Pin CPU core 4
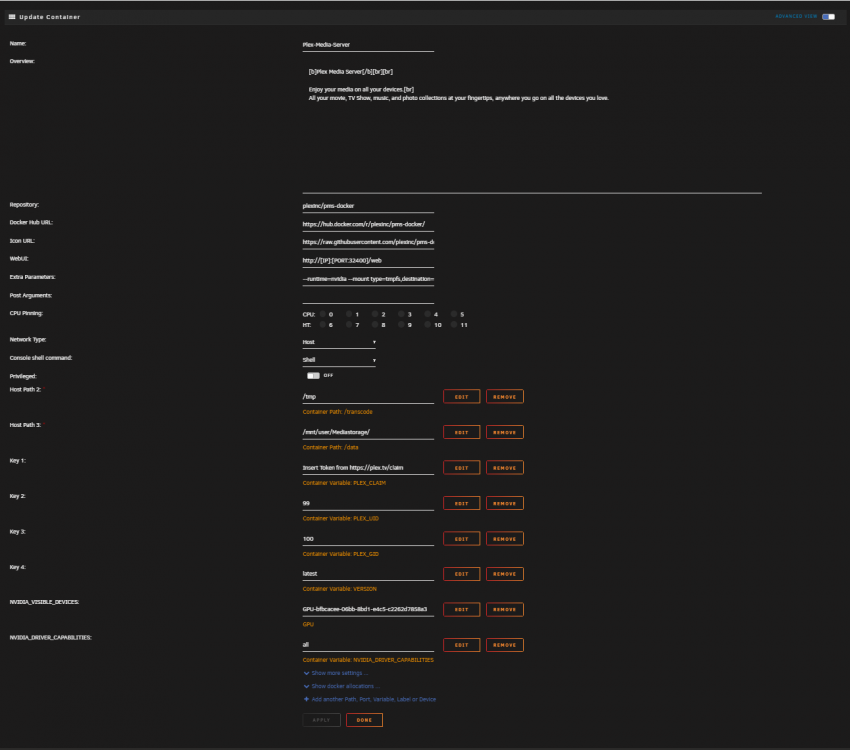The width and height of the screenshot is (850, 750). [428, 314]
